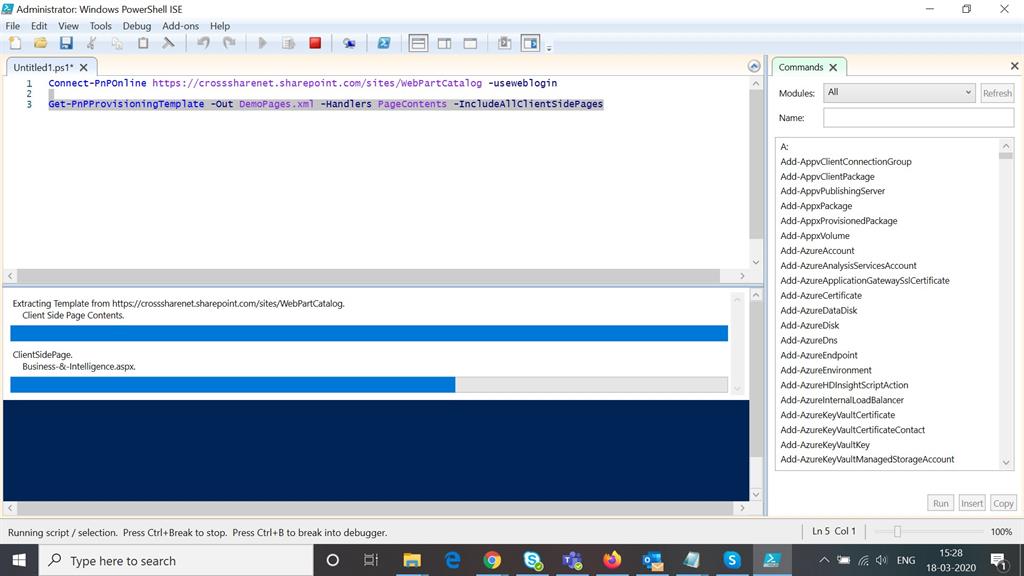
Task: Start PowerShell.exe in a separate window icon
Action: (384, 43)
